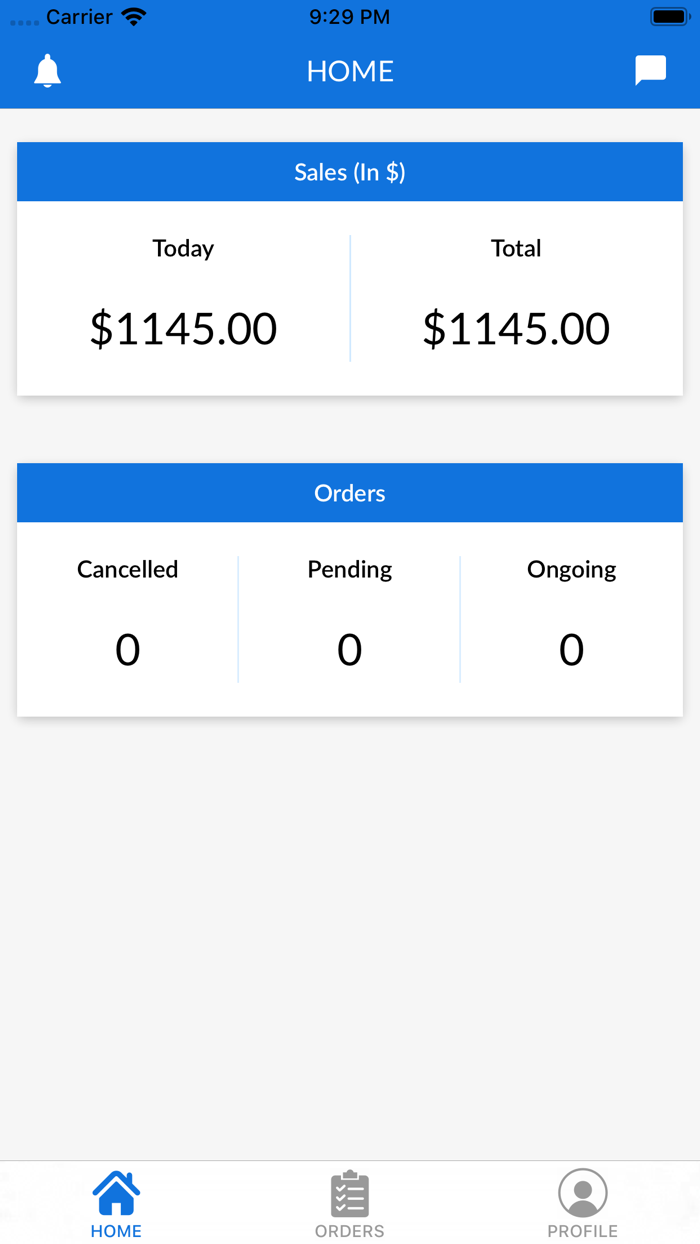Select the HOME tab label
The width and height of the screenshot is (700, 1244).
116,1231
